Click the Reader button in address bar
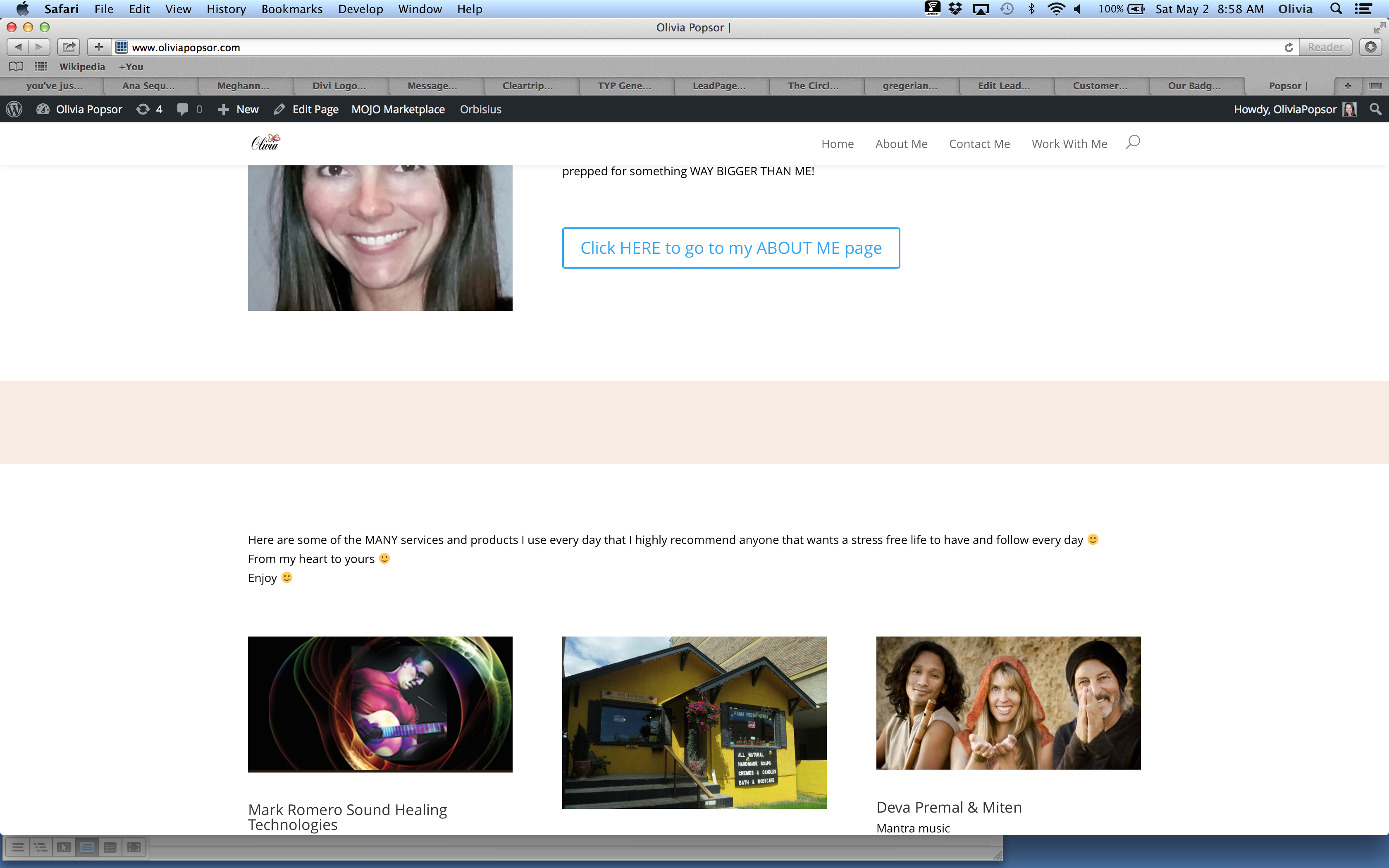Screen dimensions: 1389x868 pos(1325,47)
